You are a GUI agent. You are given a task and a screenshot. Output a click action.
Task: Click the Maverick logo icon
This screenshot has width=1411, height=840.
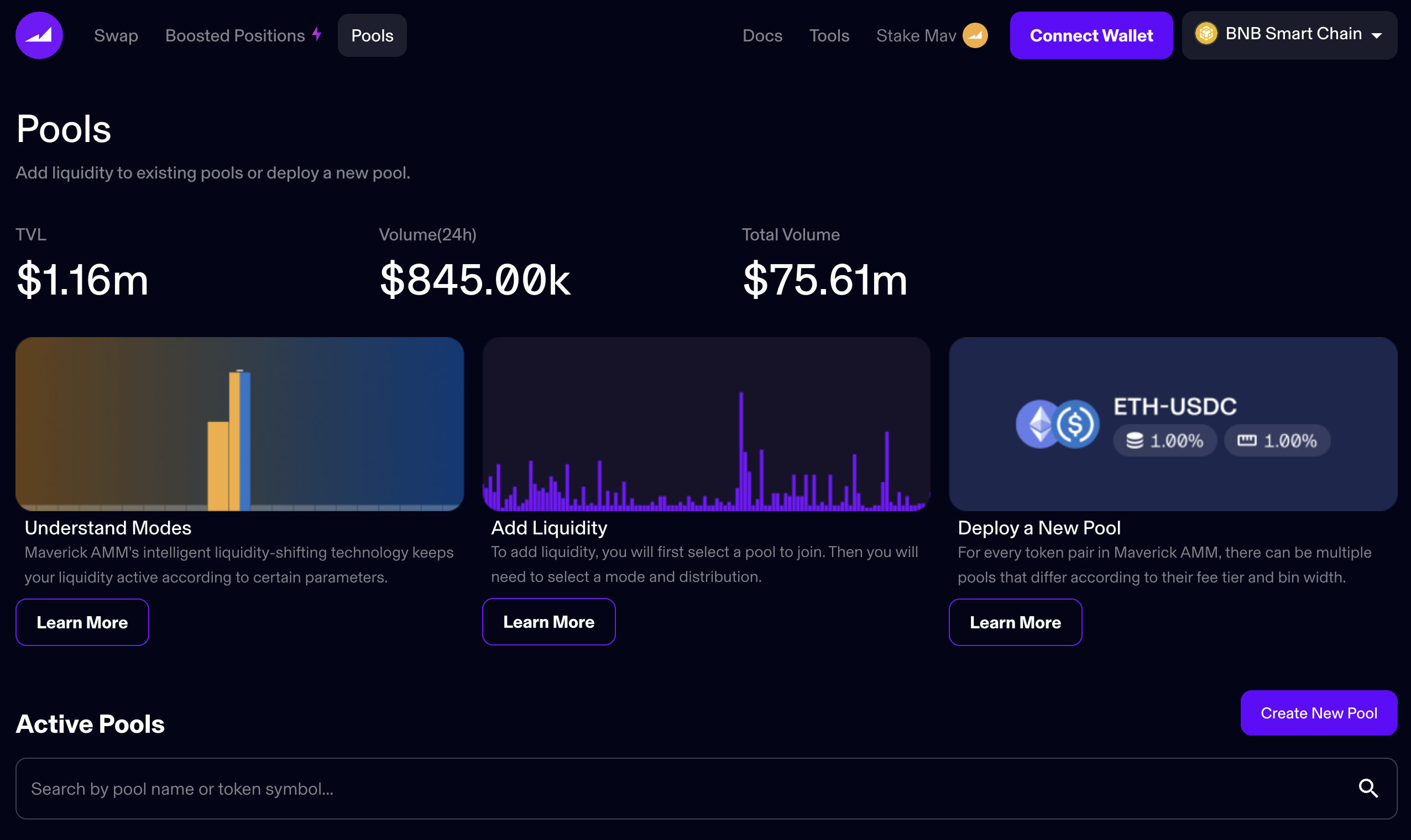click(x=39, y=35)
